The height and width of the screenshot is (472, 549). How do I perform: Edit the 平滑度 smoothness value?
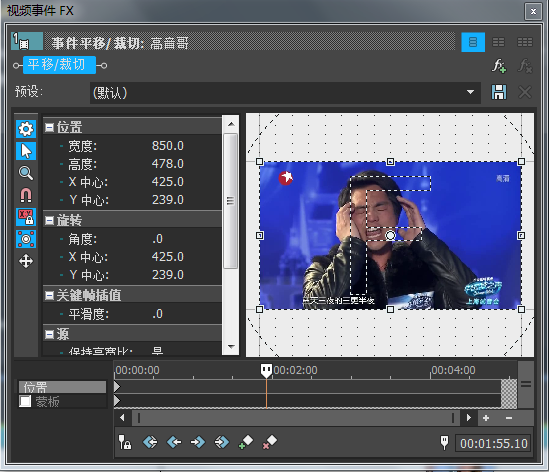pyautogui.click(x=157, y=314)
